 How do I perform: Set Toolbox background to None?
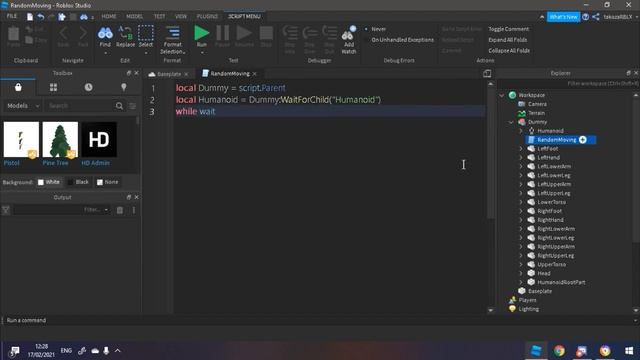point(108,182)
